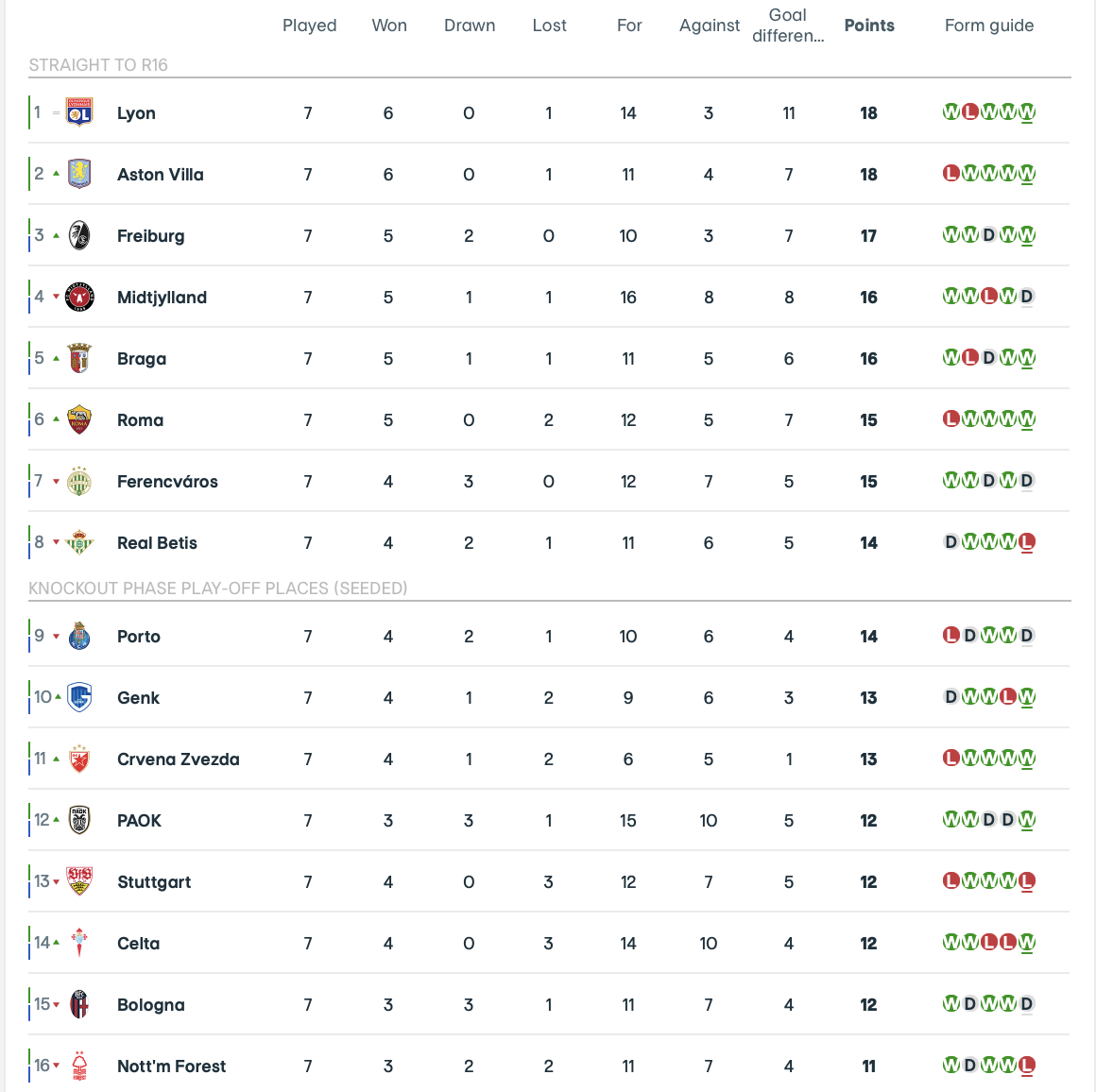The image size is (1096, 1092).
Task: Select the Ferencváros team name
Action: [167, 482]
